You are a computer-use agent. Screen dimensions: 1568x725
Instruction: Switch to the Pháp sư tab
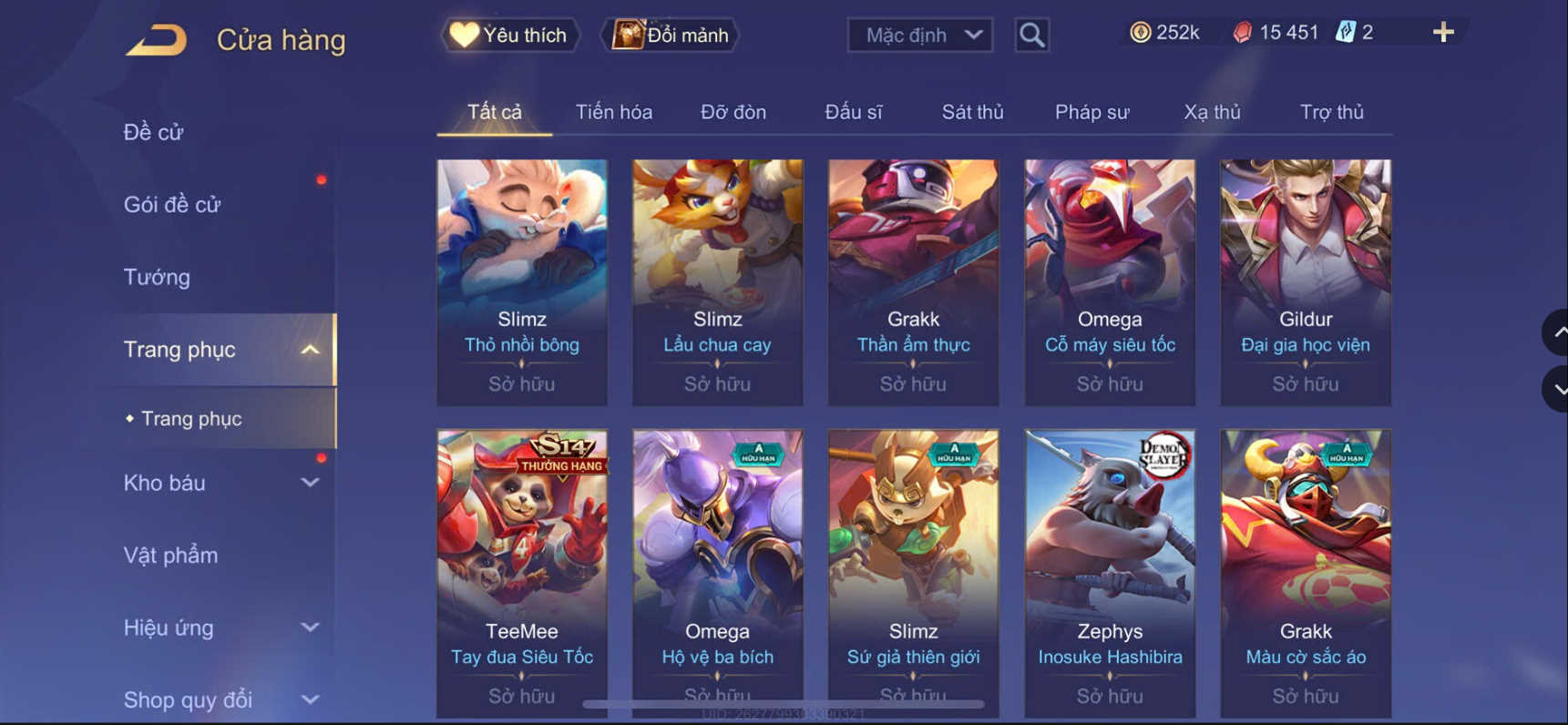1092,112
